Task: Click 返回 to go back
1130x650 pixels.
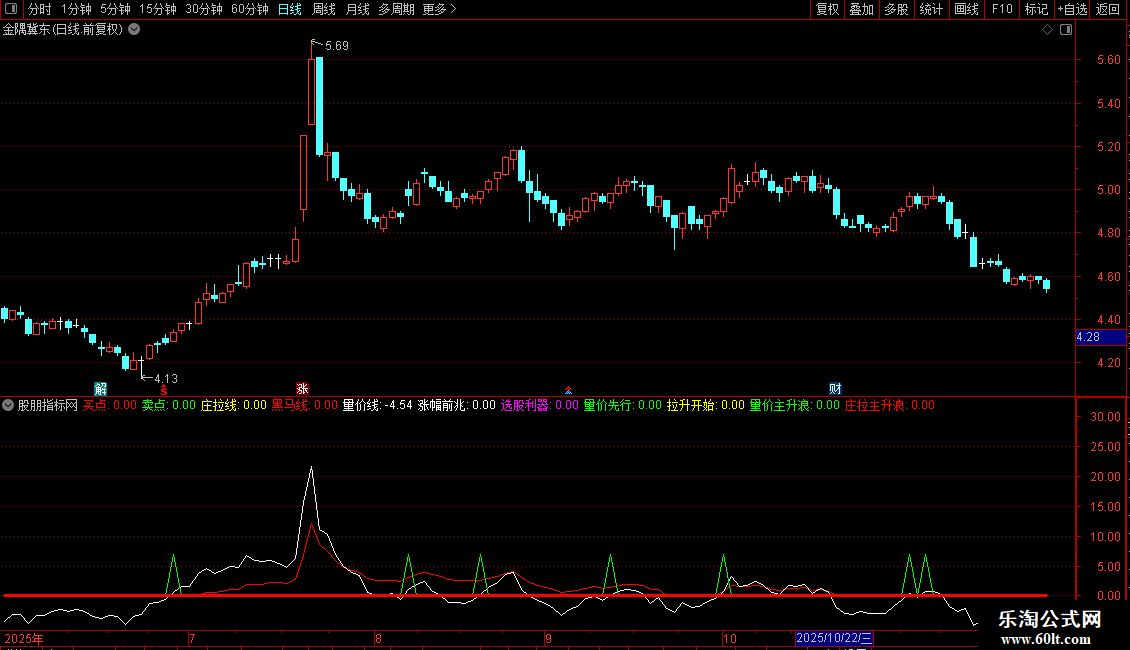Action: pyautogui.click(x=1108, y=9)
